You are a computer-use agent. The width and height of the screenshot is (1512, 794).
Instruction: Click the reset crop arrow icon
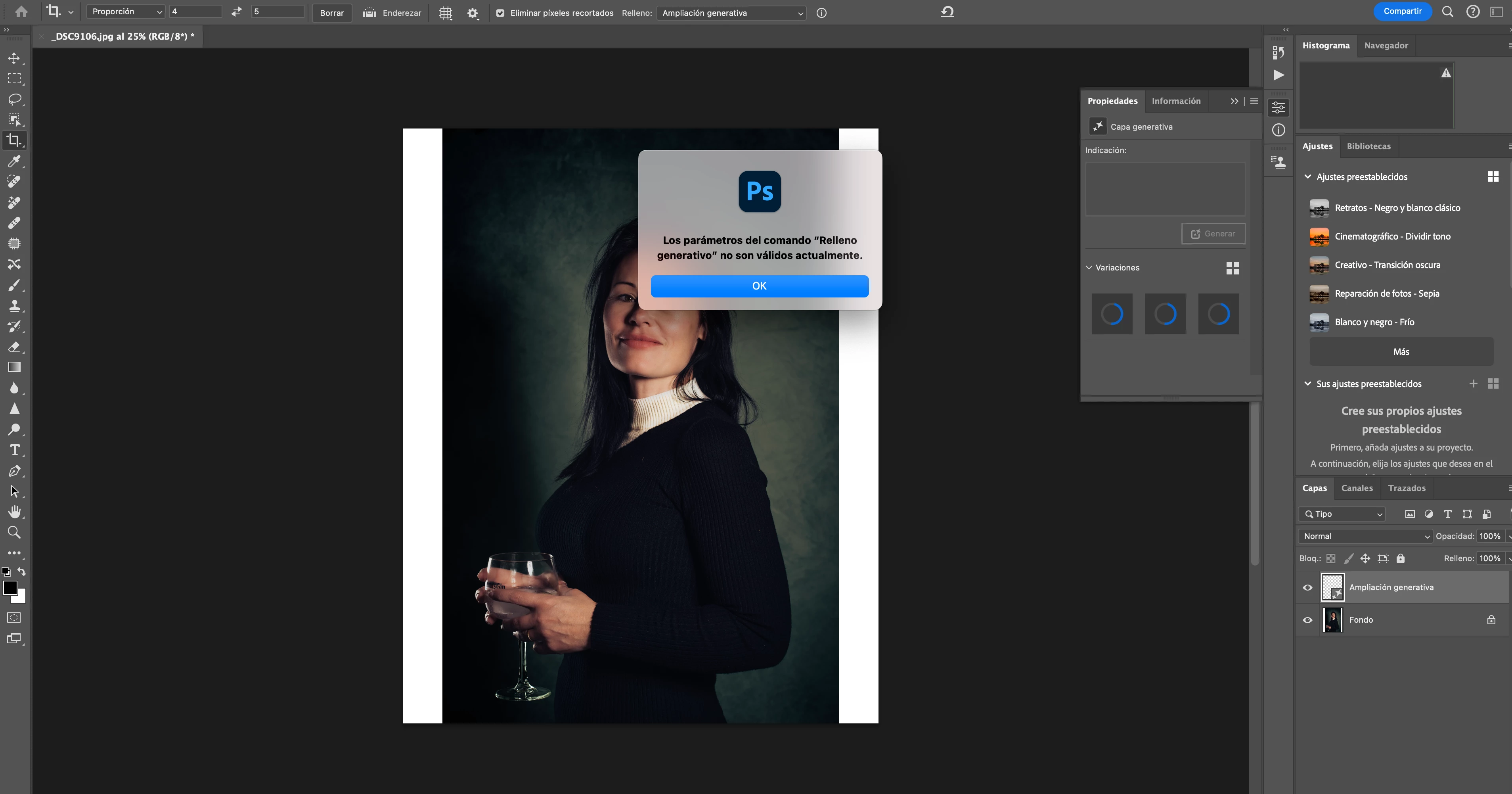947,12
